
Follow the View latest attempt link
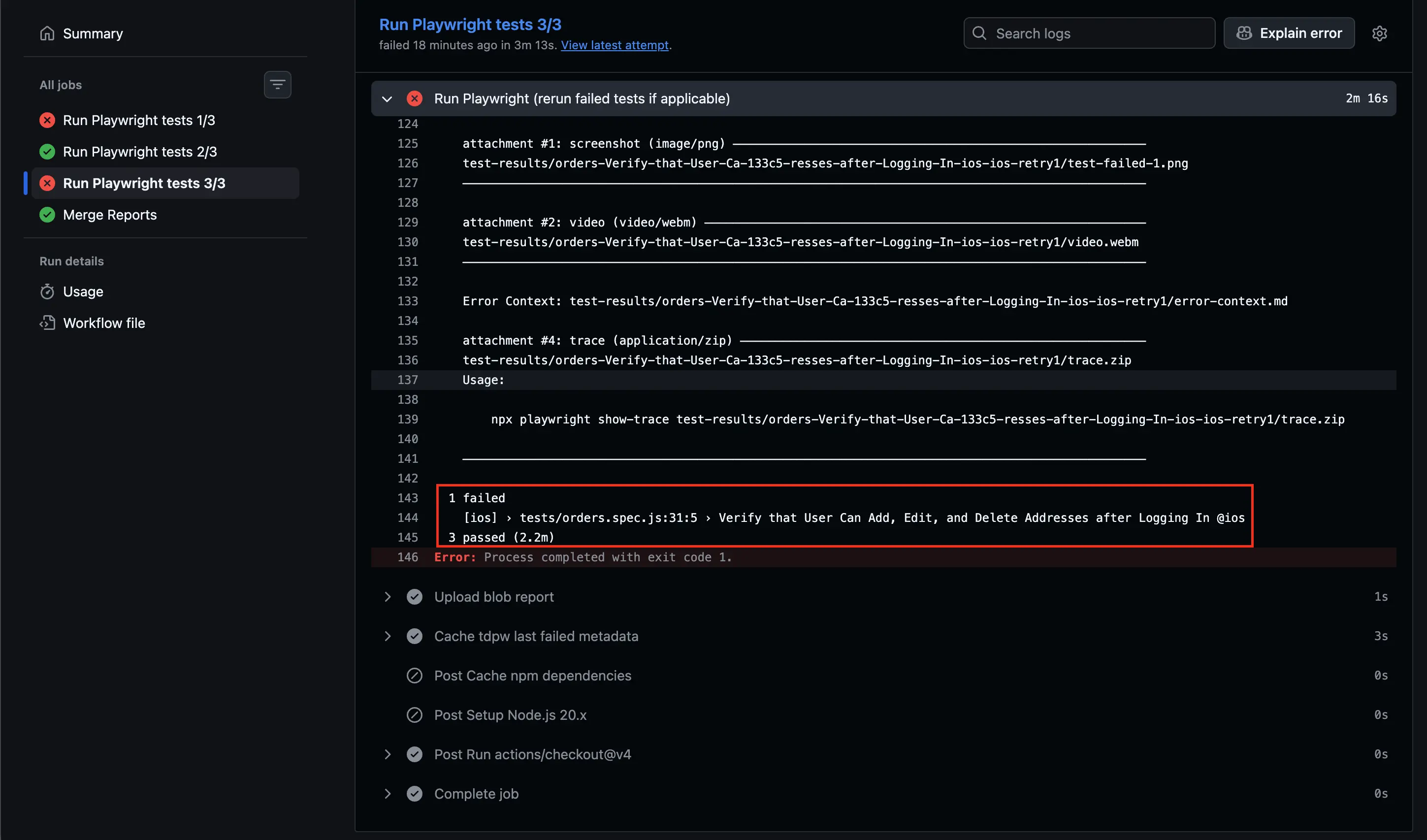(615, 45)
